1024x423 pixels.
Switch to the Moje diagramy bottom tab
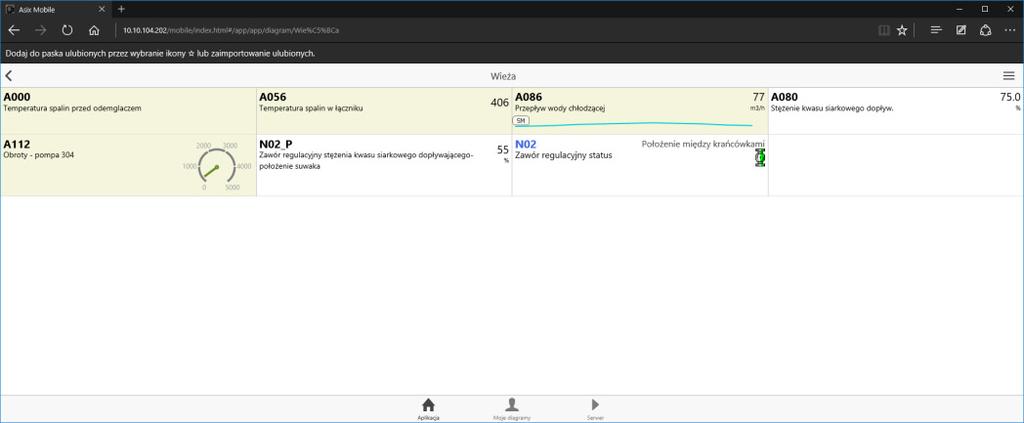tap(512, 409)
